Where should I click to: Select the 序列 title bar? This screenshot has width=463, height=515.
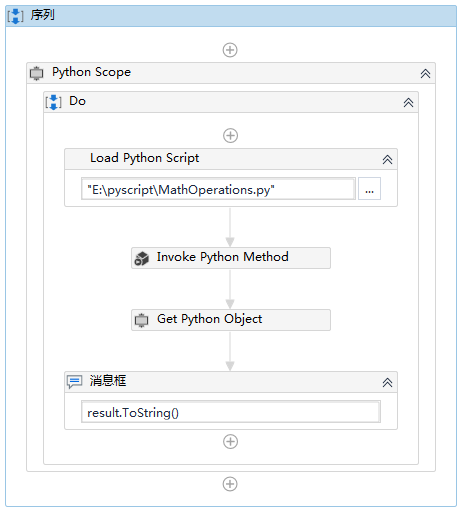pos(231,16)
